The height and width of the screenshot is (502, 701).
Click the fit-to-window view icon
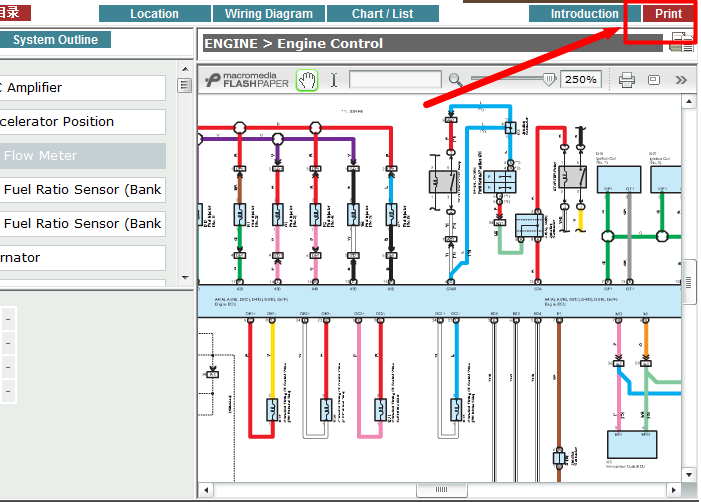654,80
